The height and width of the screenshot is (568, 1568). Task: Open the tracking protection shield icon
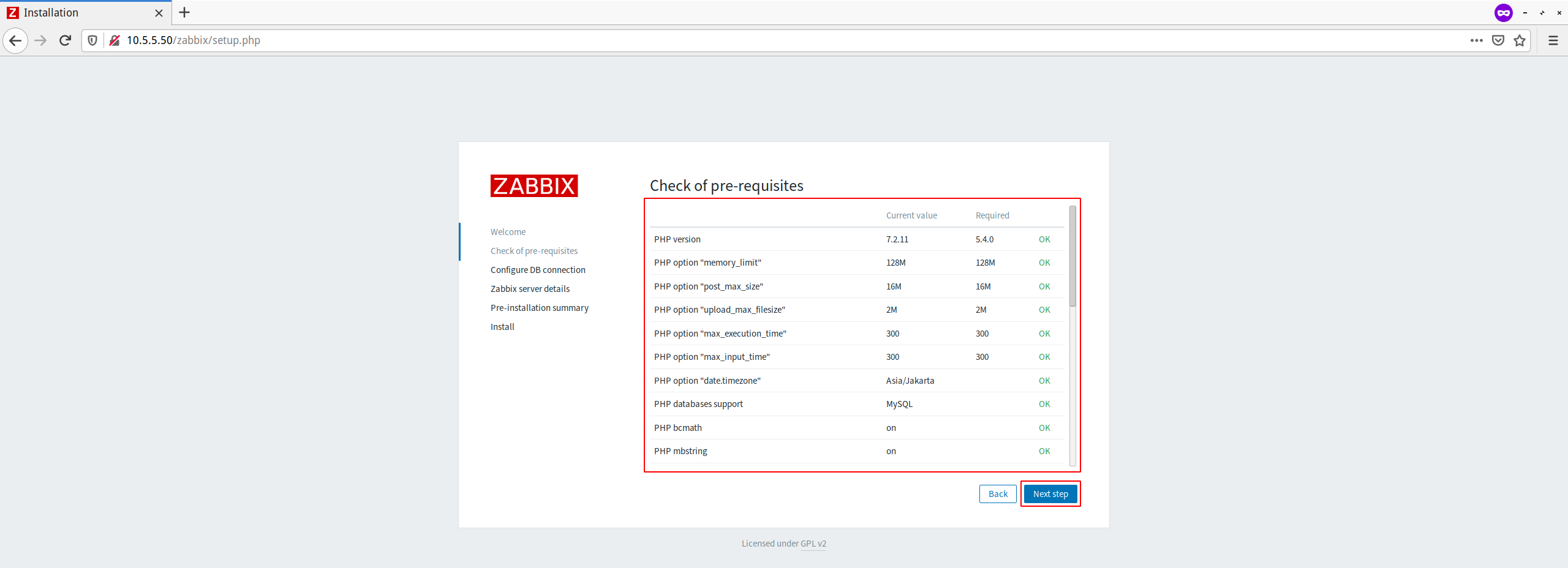point(92,40)
